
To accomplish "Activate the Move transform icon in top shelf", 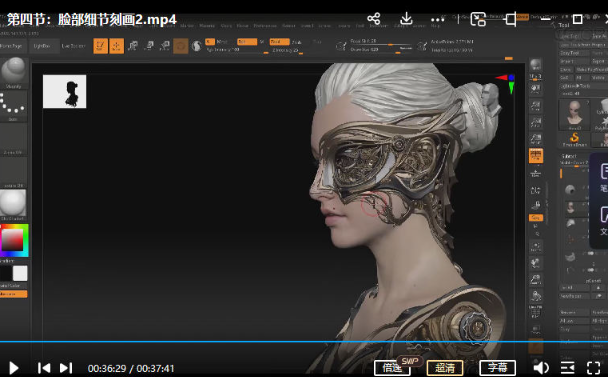I will pos(133,46).
